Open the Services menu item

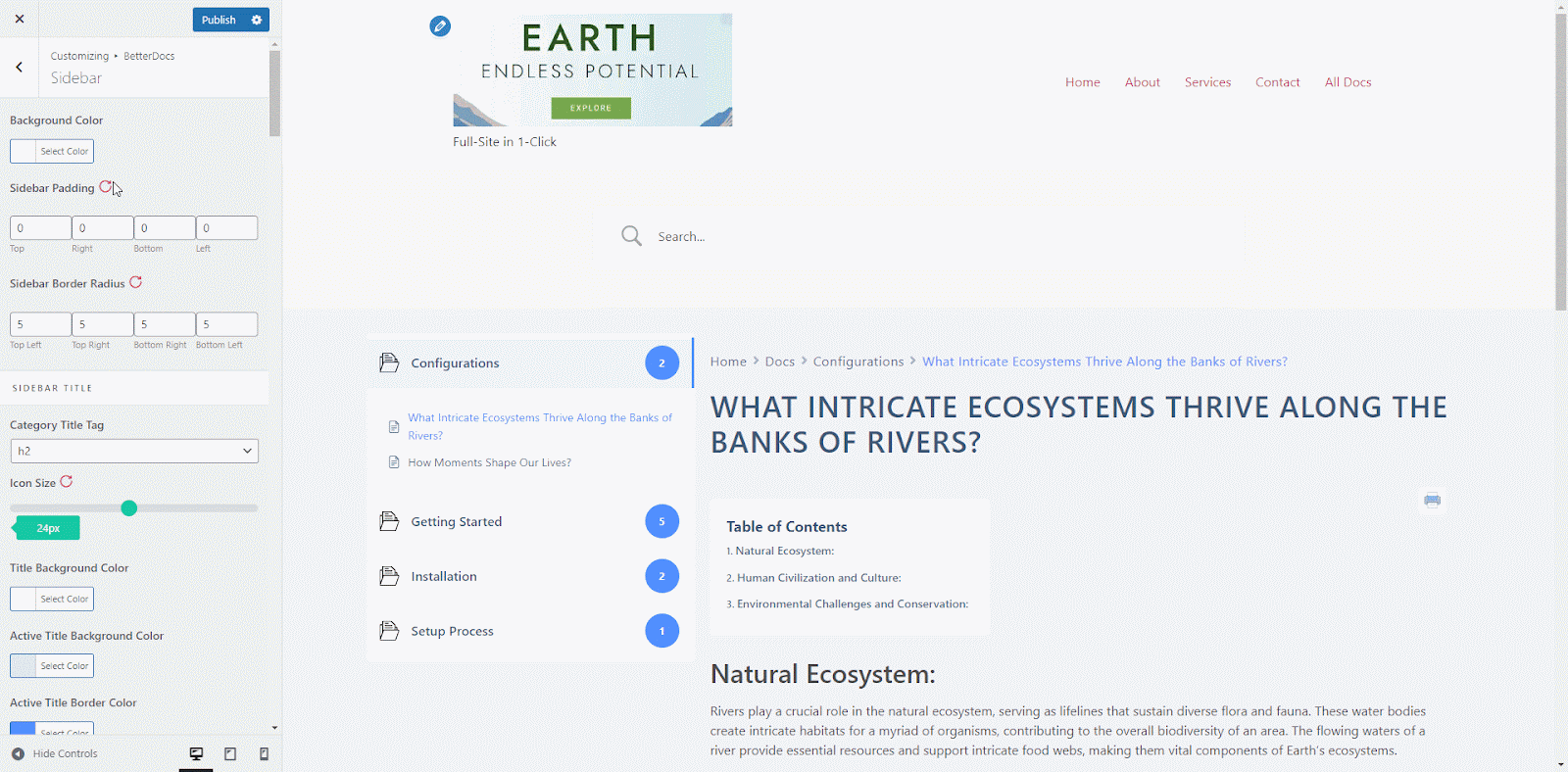(1207, 82)
